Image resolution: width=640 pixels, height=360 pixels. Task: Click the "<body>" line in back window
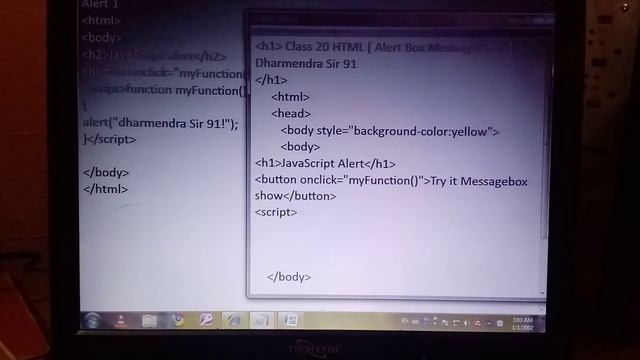102,38
